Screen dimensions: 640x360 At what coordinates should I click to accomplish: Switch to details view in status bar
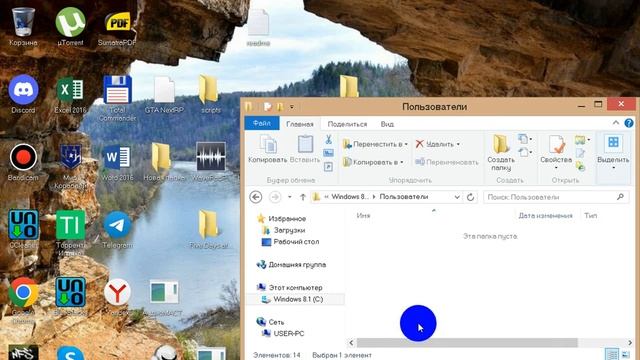click(x=612, y=354)
